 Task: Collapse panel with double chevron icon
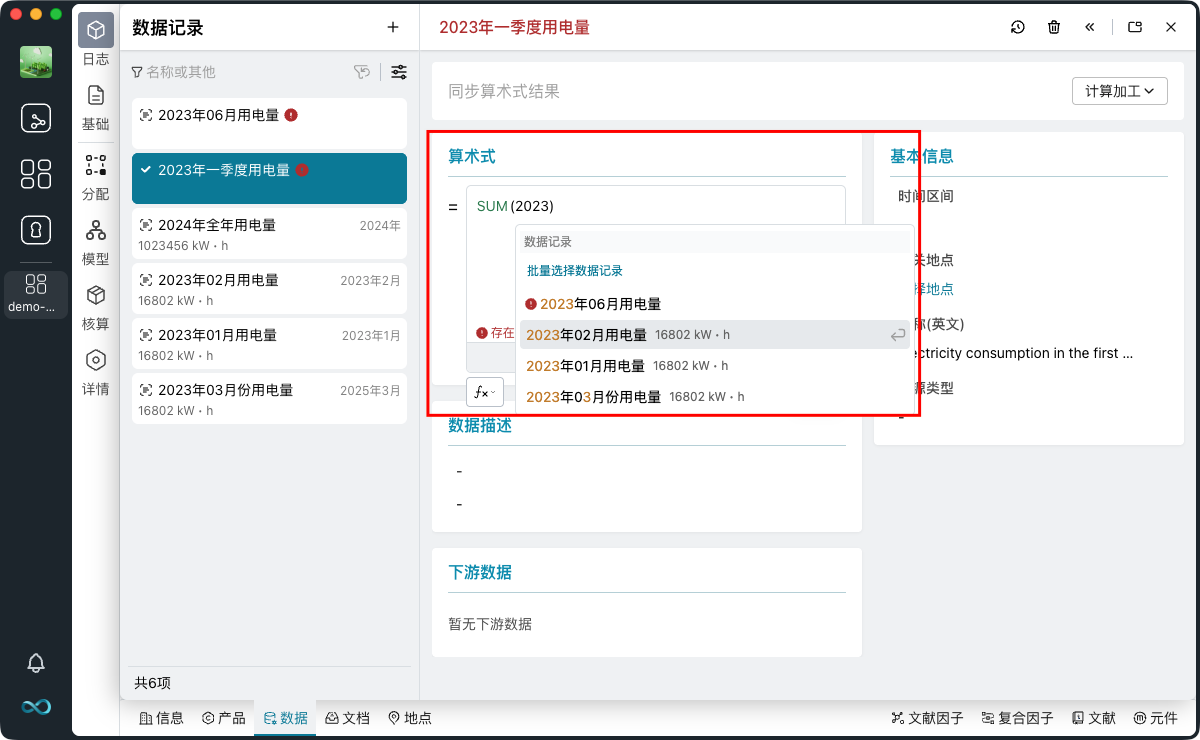point(1090,28)
